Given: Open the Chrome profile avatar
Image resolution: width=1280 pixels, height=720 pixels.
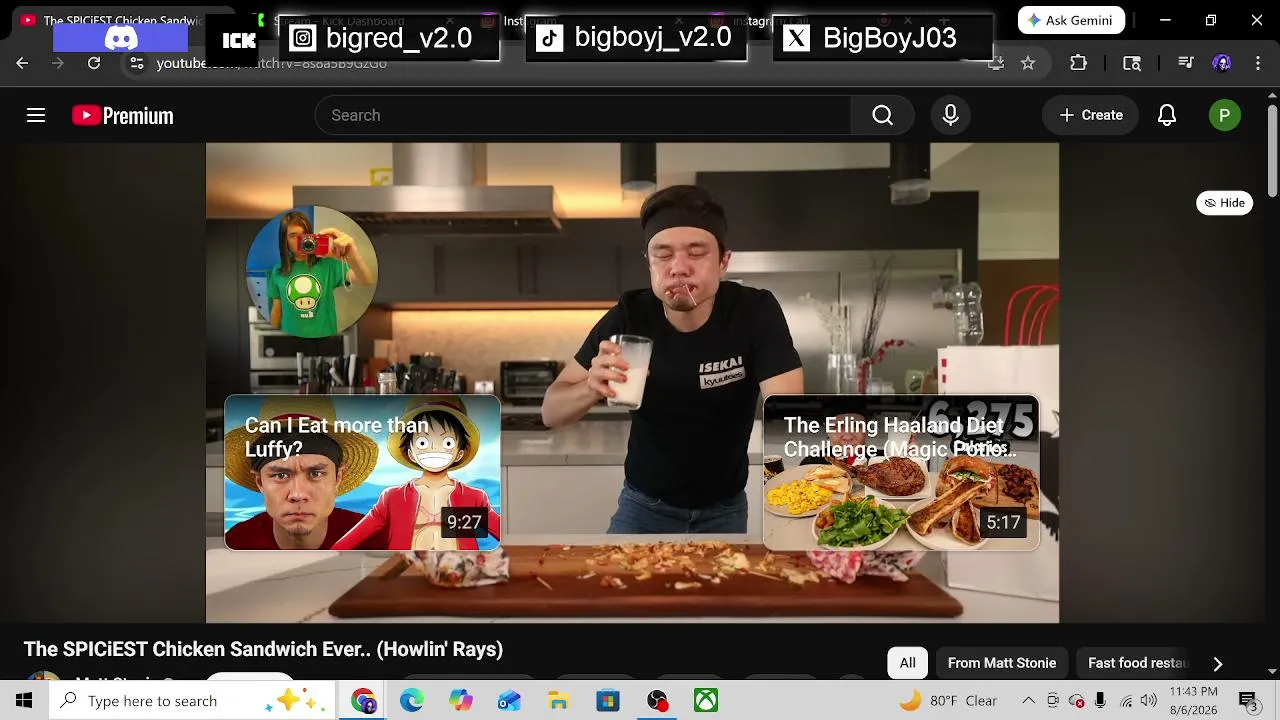Looking at the screenshot, I should 1221,63.
